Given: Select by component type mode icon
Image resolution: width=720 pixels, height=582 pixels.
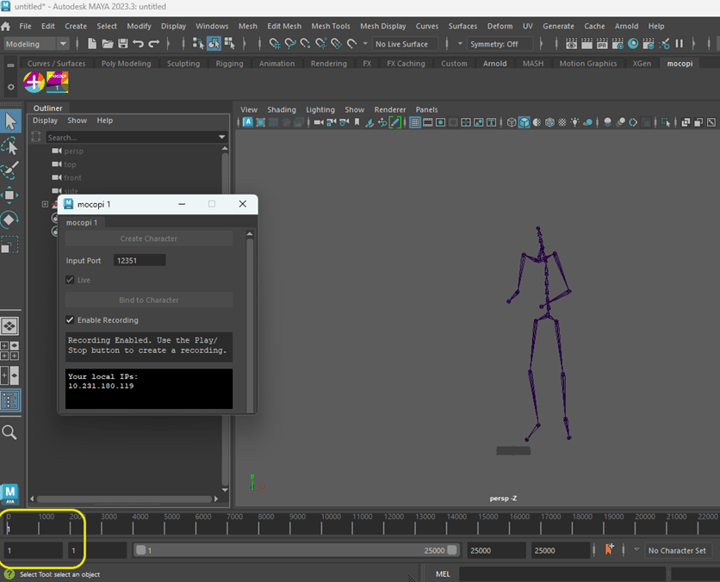Looking at the screenshot, I should (229, 44).
